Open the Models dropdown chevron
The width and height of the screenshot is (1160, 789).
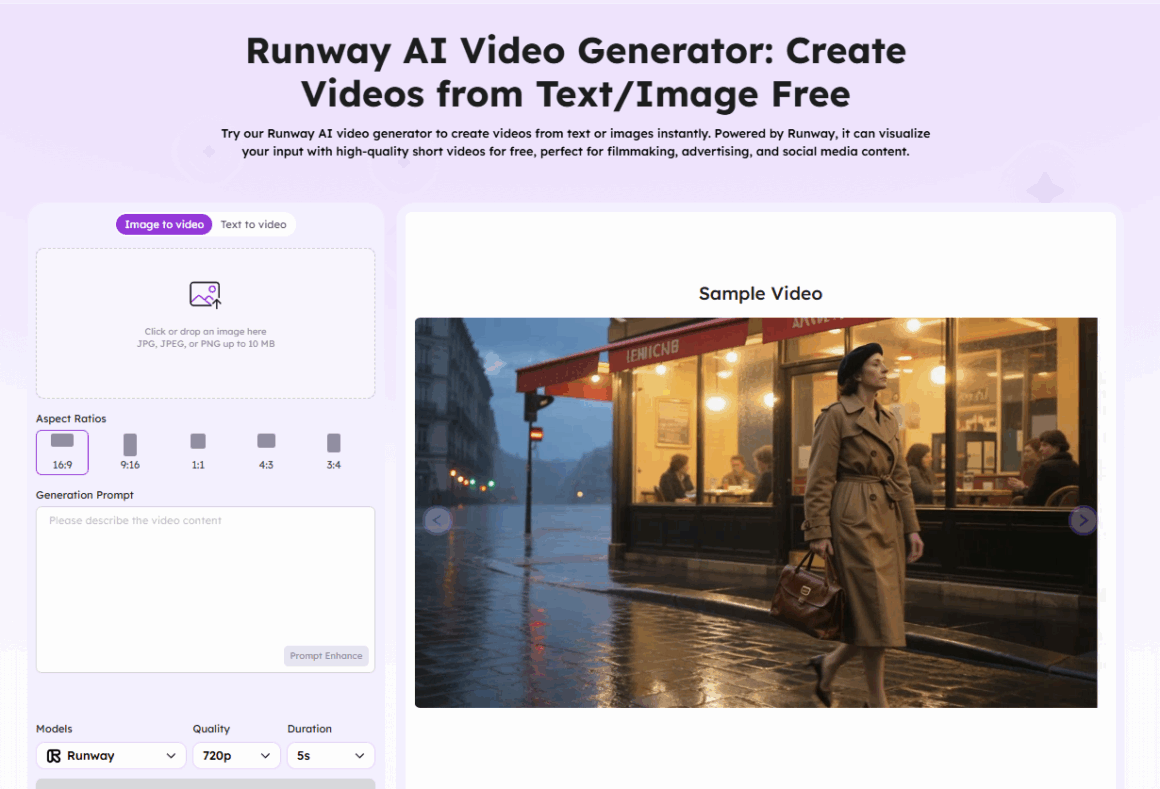click(171, 756)
